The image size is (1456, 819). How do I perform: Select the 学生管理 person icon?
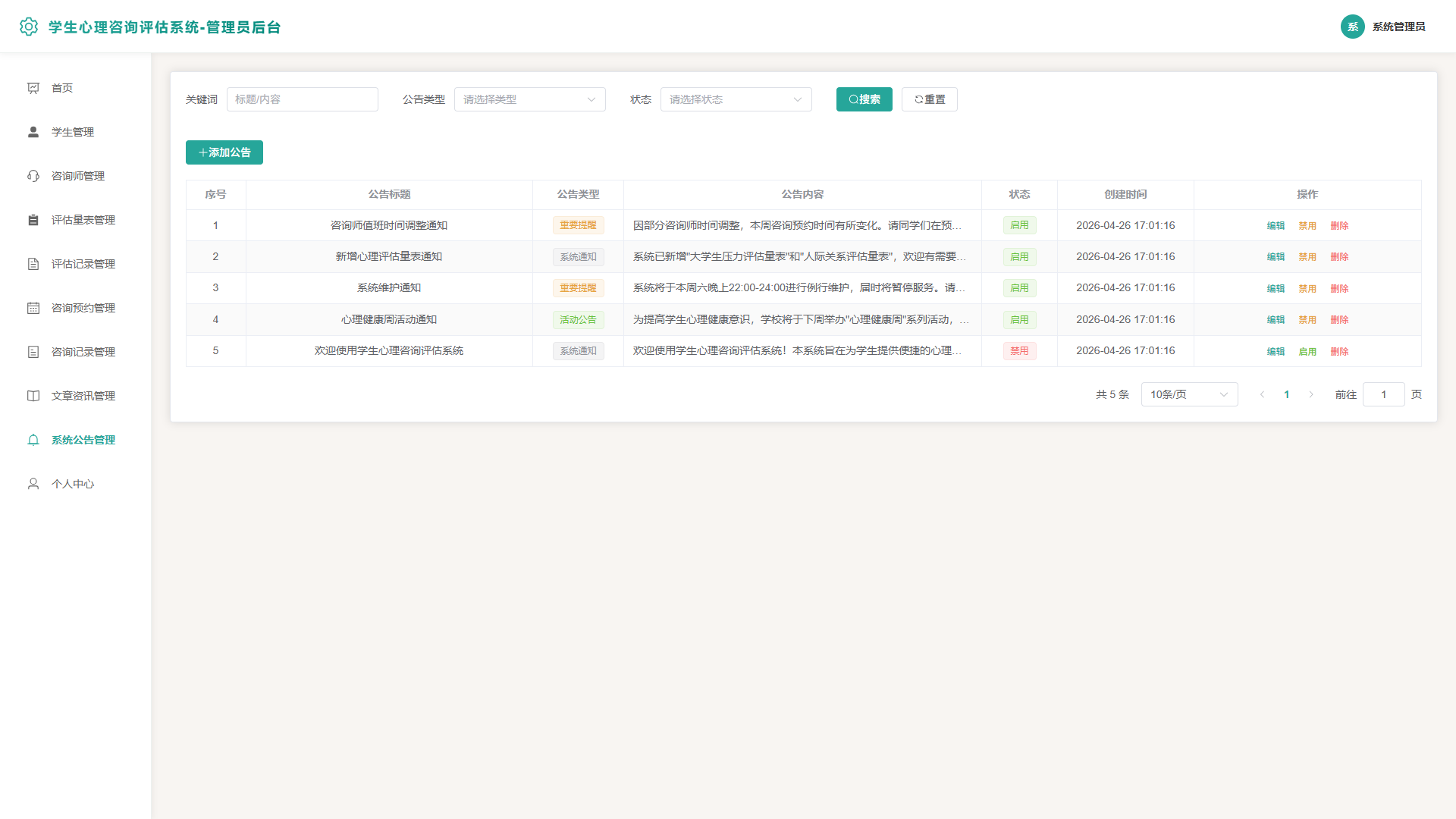click(33, 132)
